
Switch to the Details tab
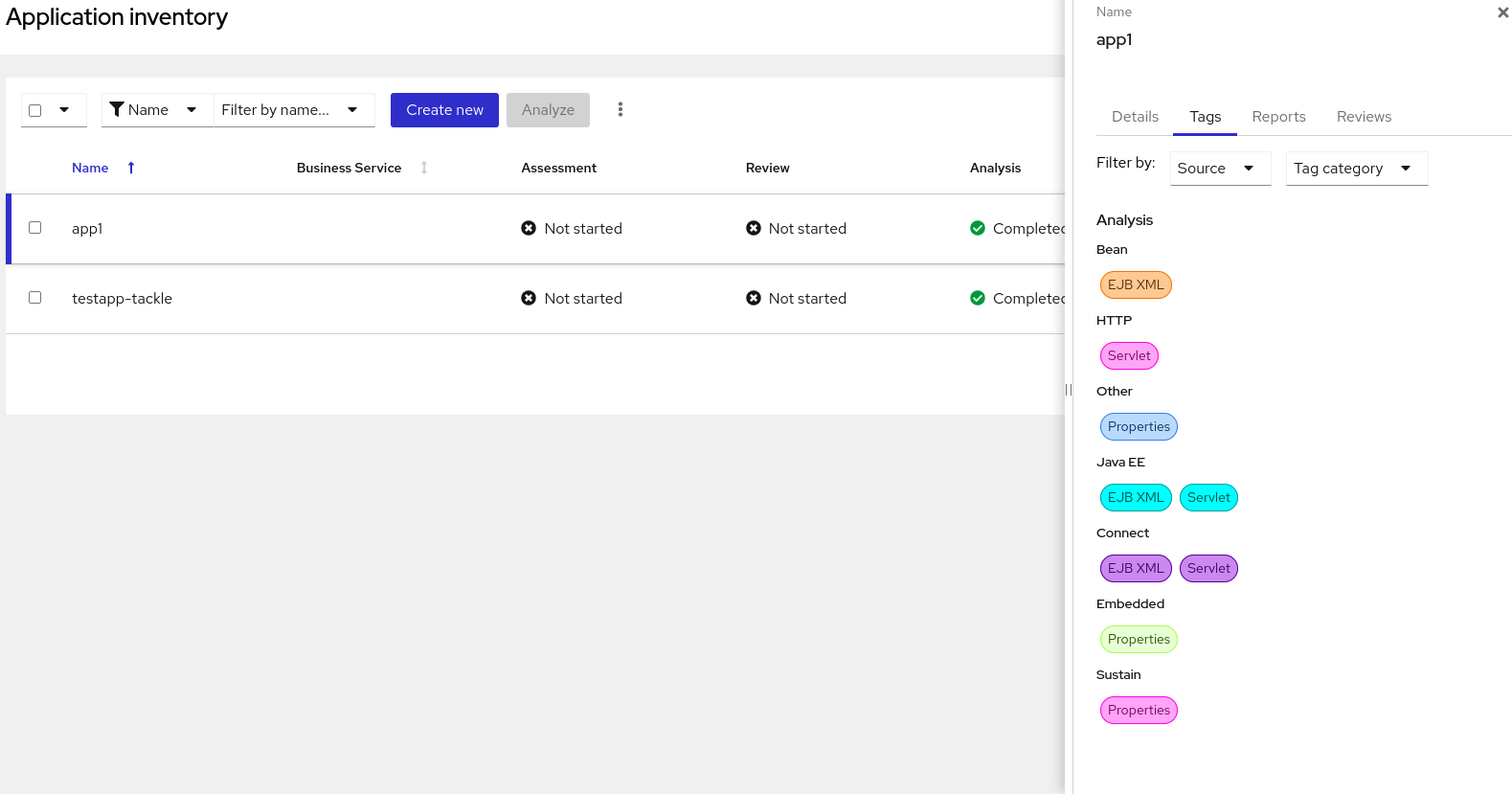[1135, 117]
